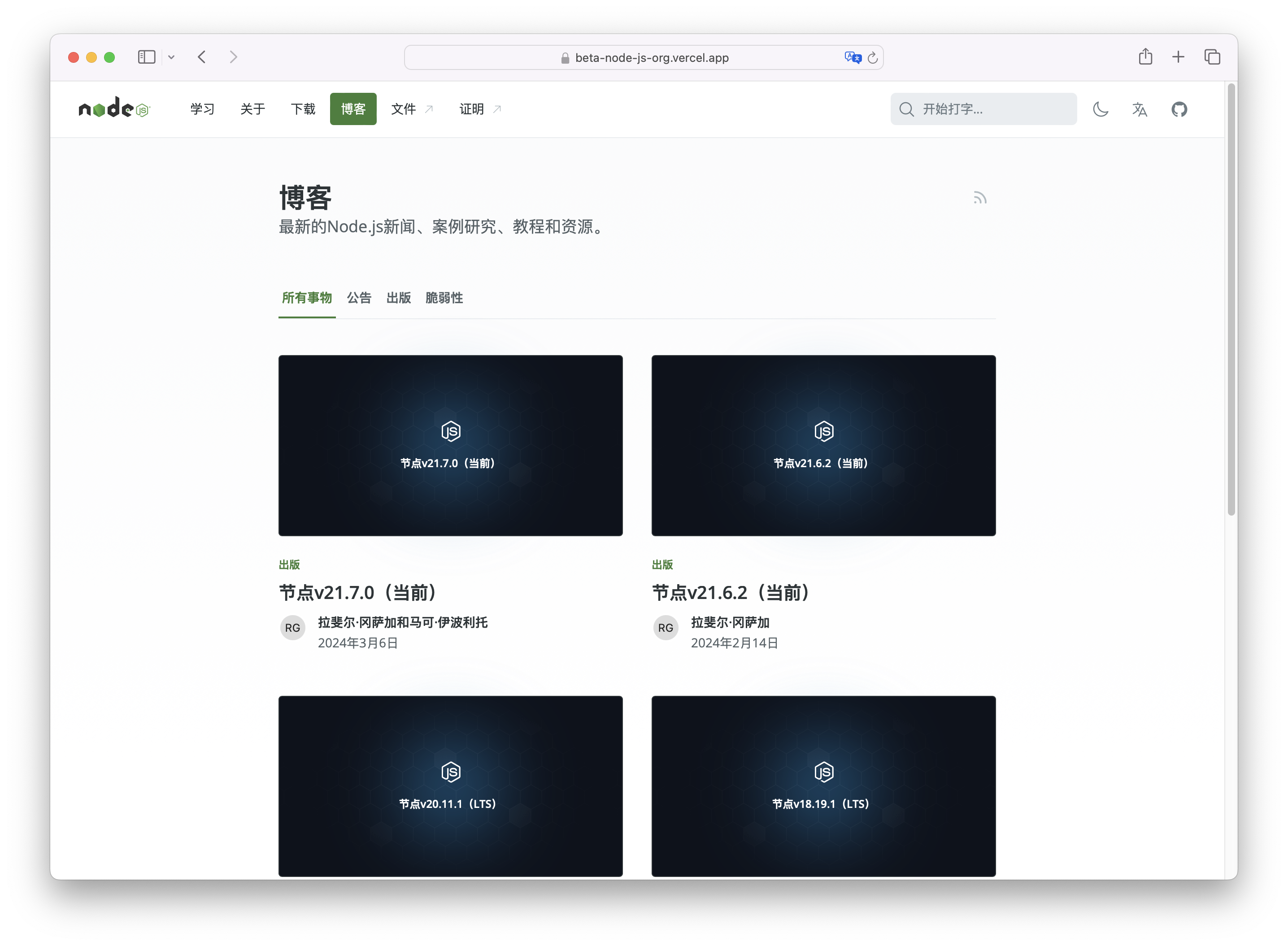Open the language selector icon
The width and height of the screenshot is (1288, 946).
[1140, 109]
